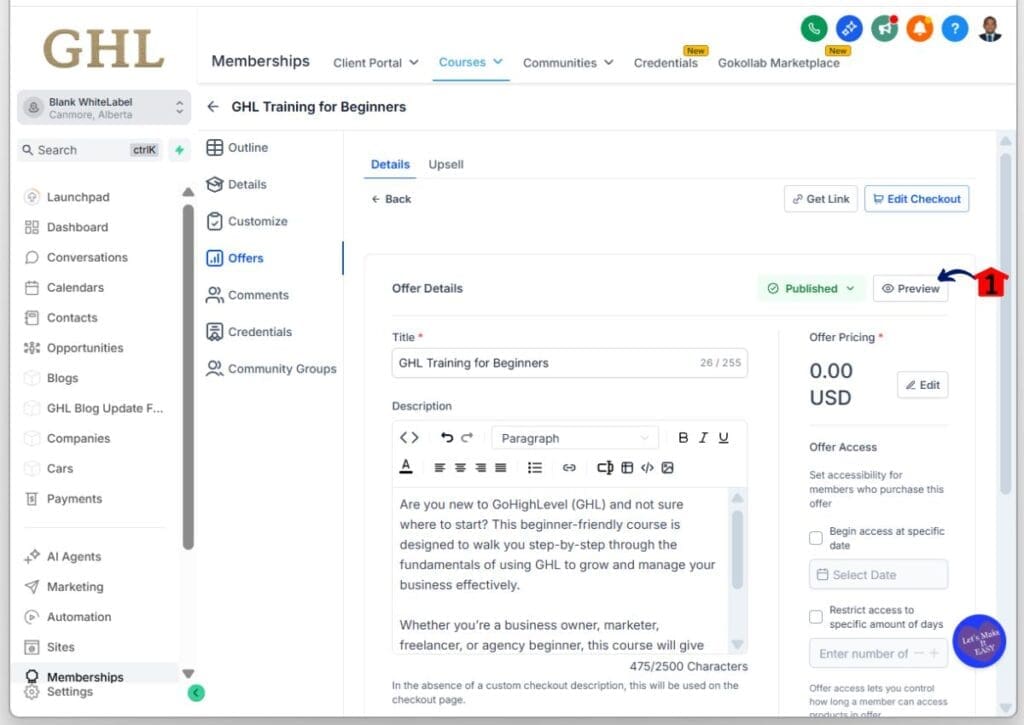Check Restrict access to specific amount of days
The height and width of the screenshot is (725, 1024).
click(x=815, y=616)
